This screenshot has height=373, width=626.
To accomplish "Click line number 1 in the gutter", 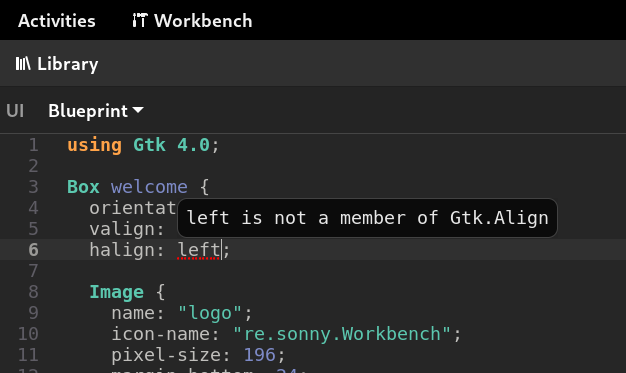I will pyautogui.click(x=34, y=145).
